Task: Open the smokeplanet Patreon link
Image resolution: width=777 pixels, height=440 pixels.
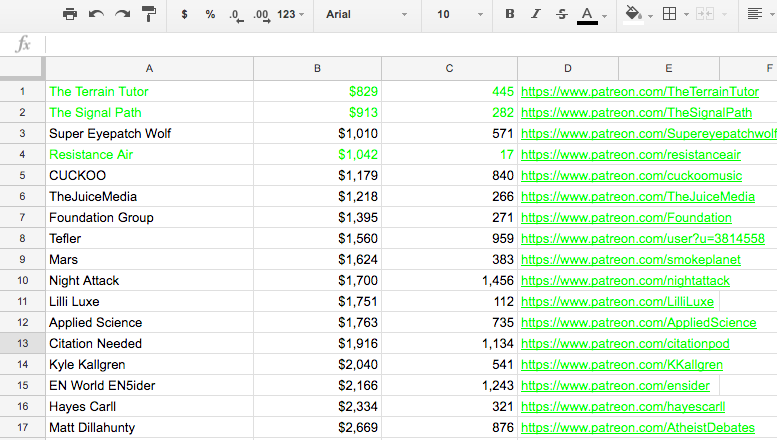Action: (631, 260)
